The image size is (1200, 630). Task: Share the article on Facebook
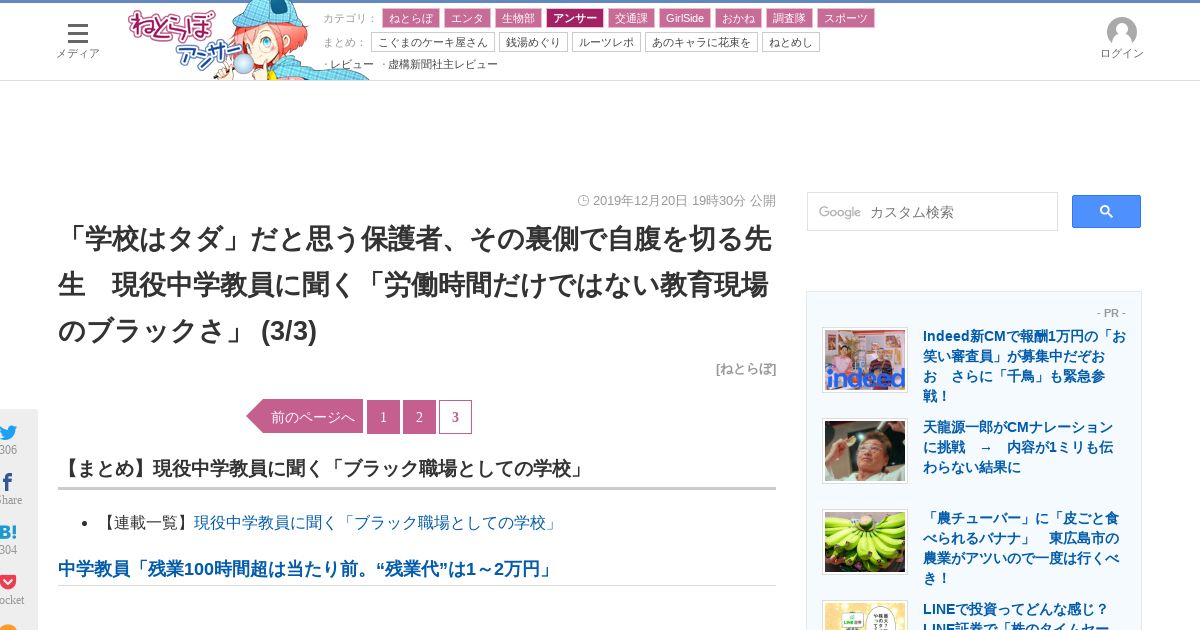coord(8,483)
